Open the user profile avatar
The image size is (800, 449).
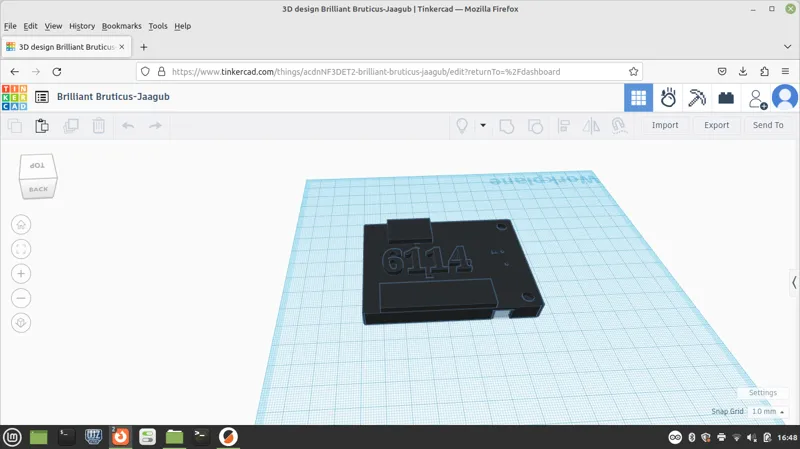pos(785,97)
